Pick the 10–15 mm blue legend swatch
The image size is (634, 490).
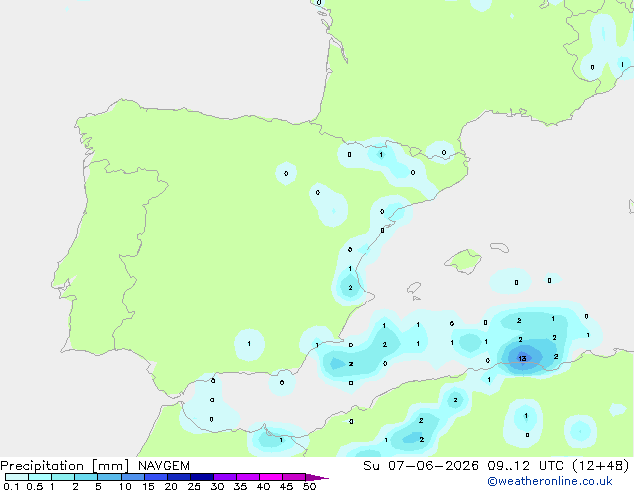point(132,477)
